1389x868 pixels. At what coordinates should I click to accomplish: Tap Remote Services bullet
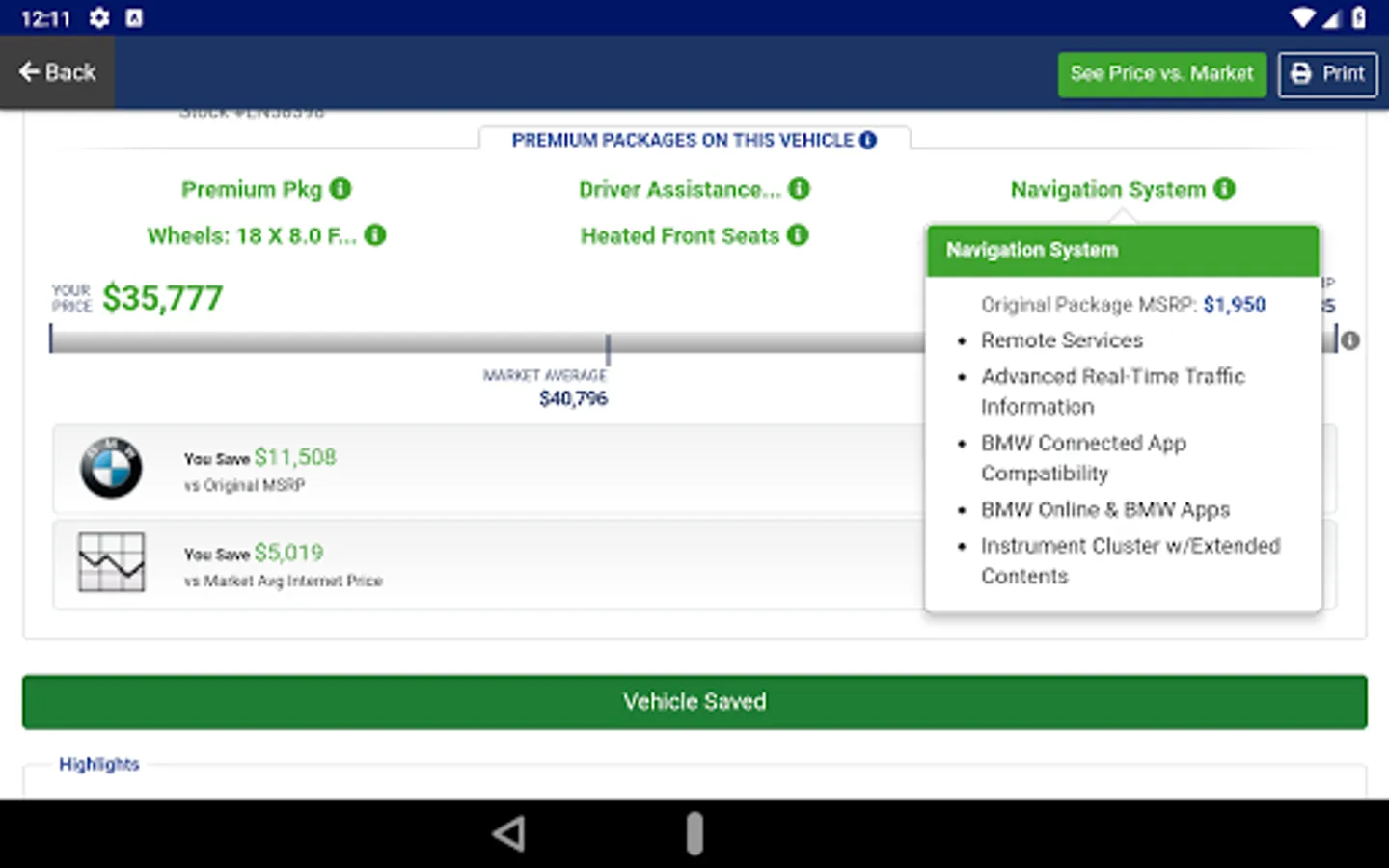(x=1062, y=340)
